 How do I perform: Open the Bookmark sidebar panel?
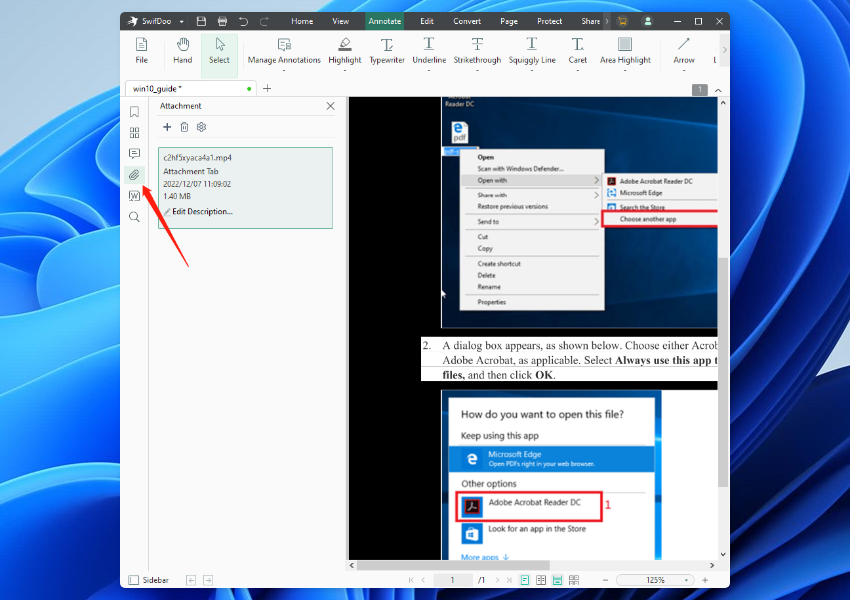coord(134,112)
